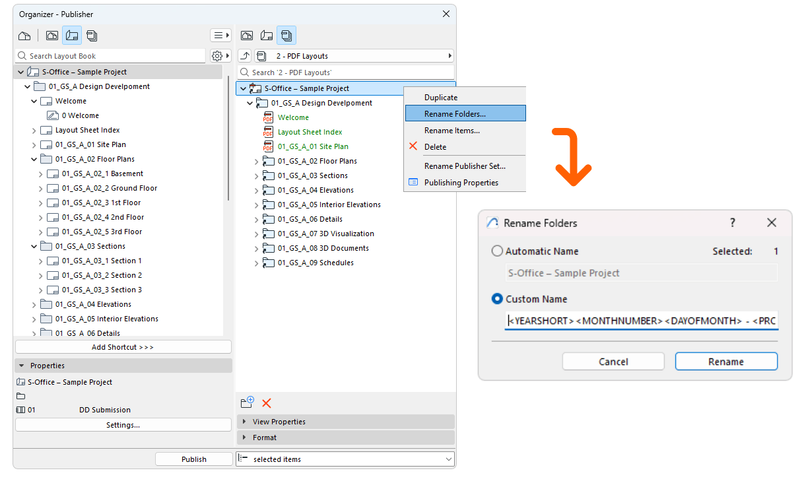Viewport: 800px width, 477px height.
Task: Click PDF icon beside 01_GS_A_01 Site Plan
Action: click(268, 146)
